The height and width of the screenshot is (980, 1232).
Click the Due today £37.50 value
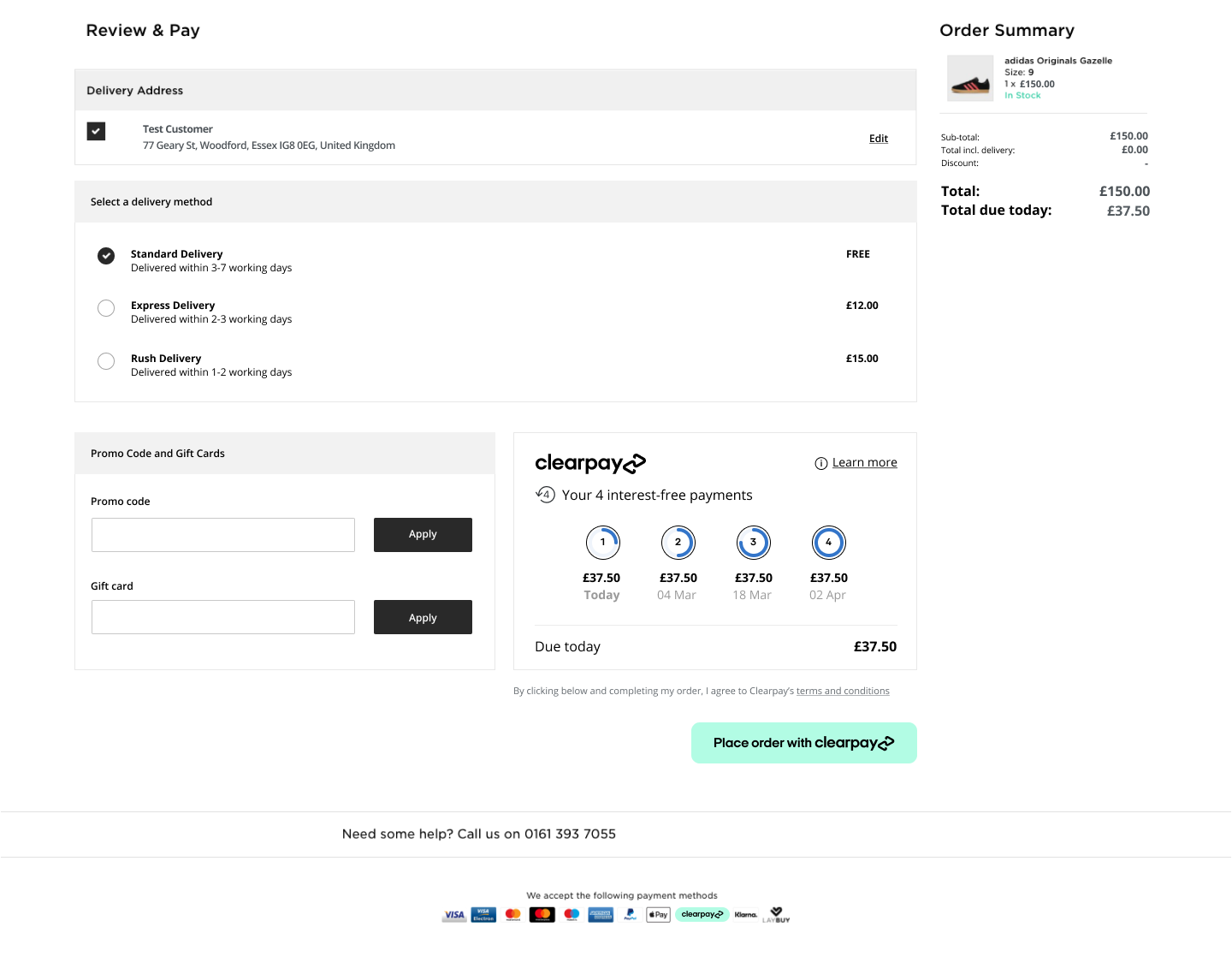(x=875, y=647)
